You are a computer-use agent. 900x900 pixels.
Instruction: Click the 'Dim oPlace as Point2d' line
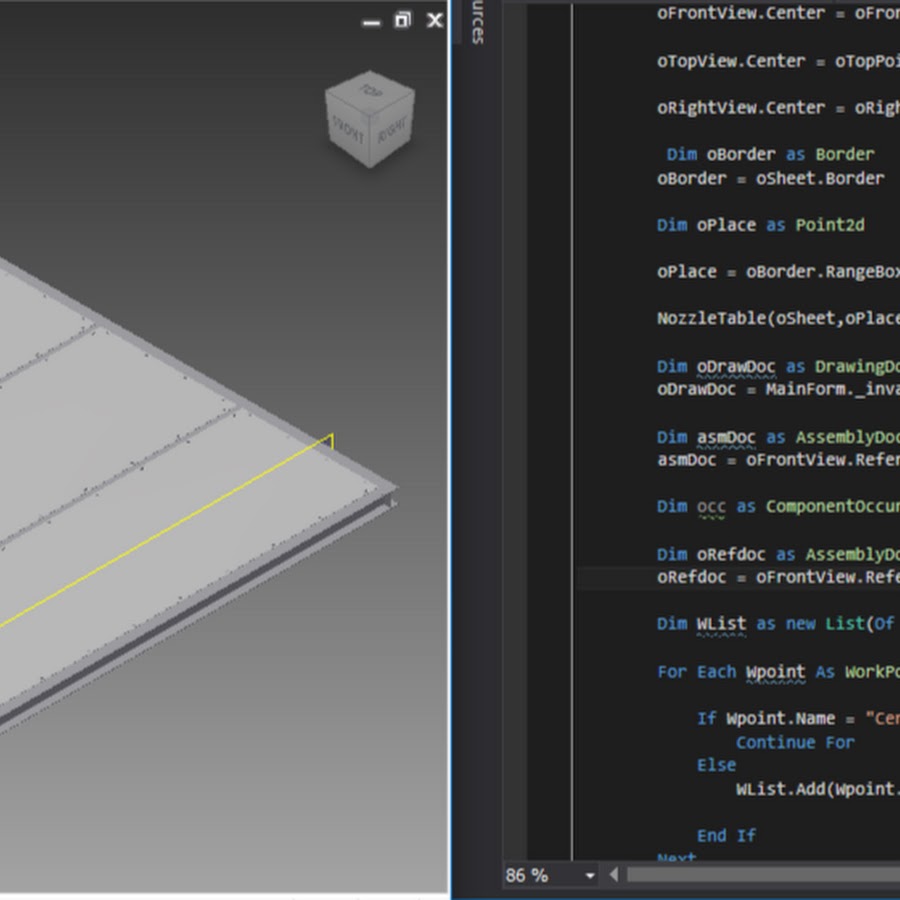click(761, 225)
